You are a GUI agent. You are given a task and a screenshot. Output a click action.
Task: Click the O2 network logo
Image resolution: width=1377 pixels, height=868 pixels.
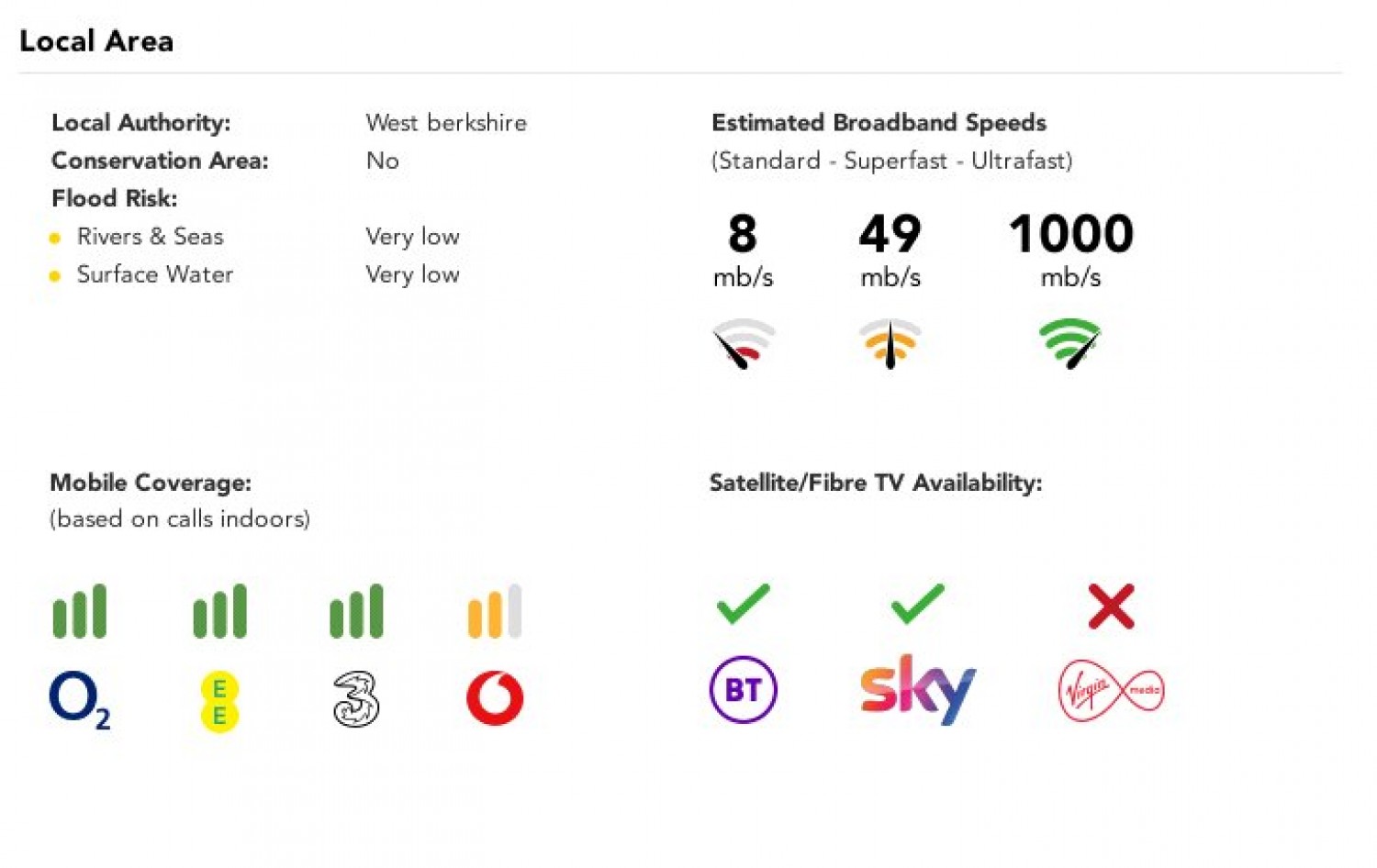click(x=80, y=700)
